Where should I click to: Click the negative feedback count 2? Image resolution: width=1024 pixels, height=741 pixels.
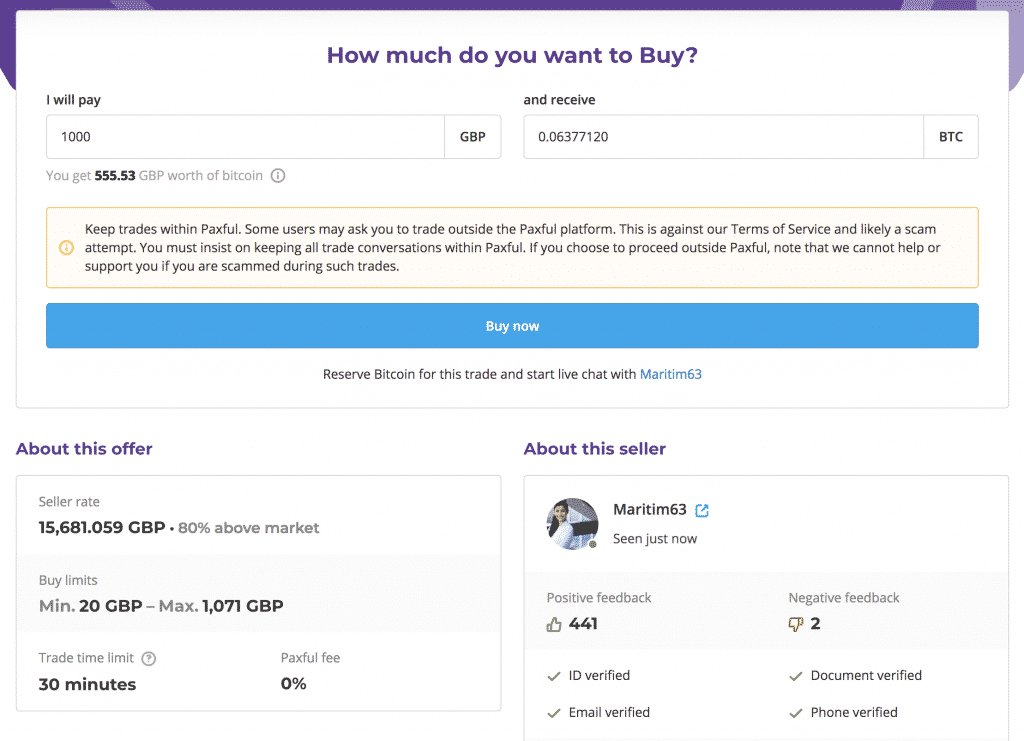click(x=815, y=623)
